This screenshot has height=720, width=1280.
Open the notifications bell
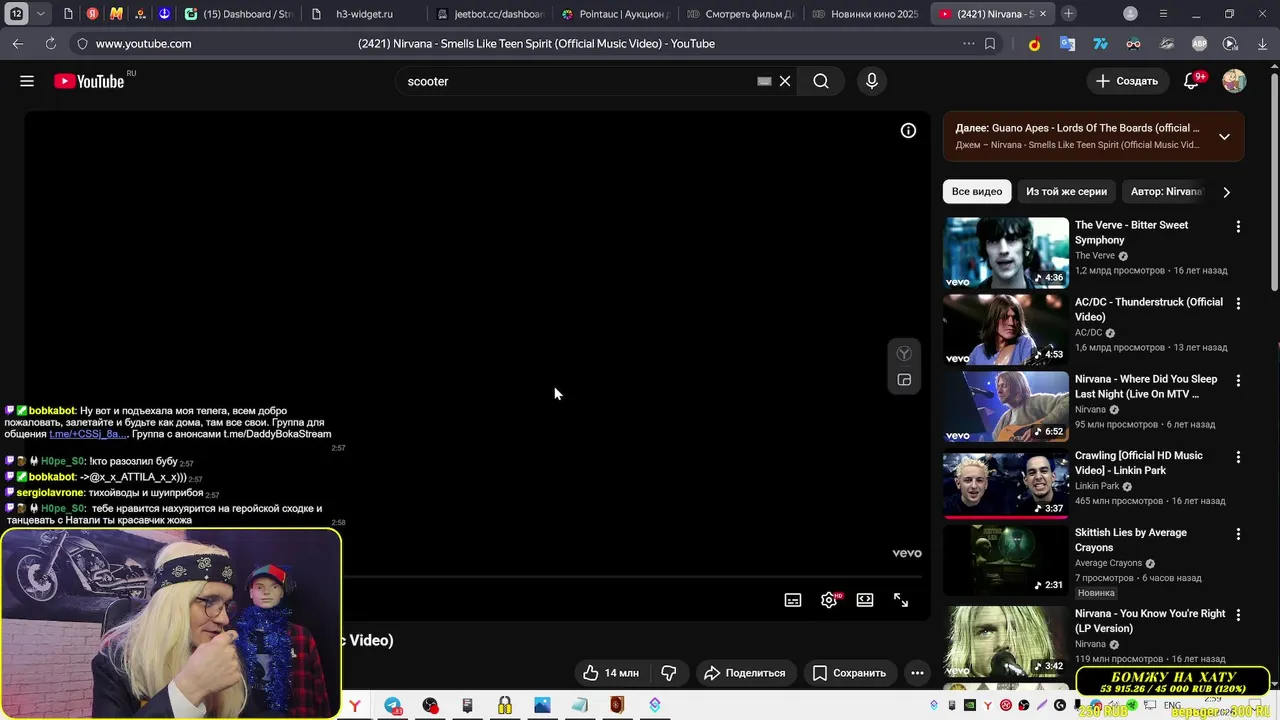1191,81
